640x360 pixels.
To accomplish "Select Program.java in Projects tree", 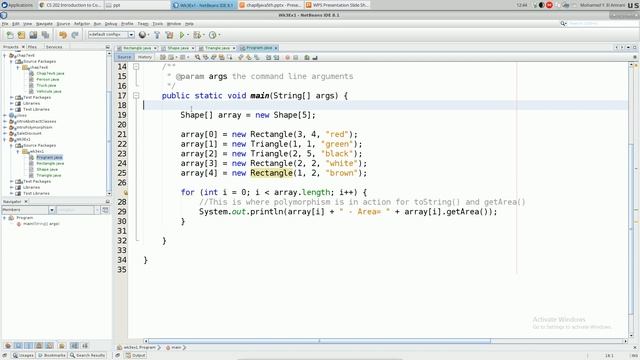I will pos(49,157).
